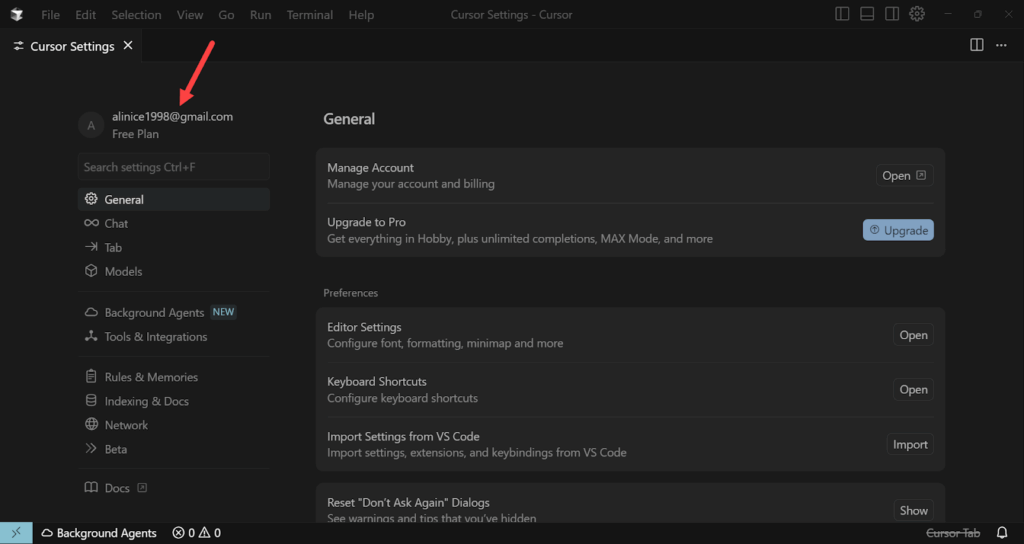Open Rules & Memories section
1024x544 pixels.
click(x=174, y=377)
